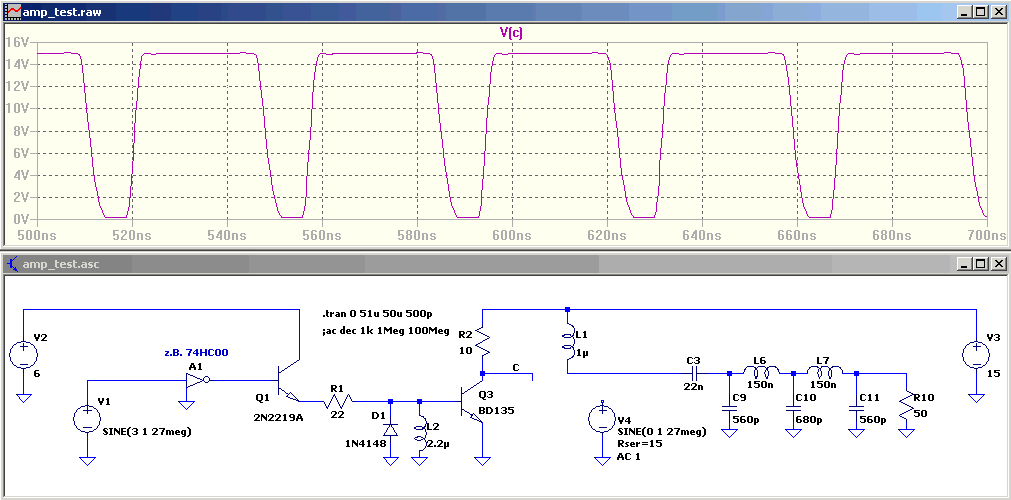Select voltage source V4 symbol
The width and height of the screenshot is (1011, 500).
[x=602, y=419]
